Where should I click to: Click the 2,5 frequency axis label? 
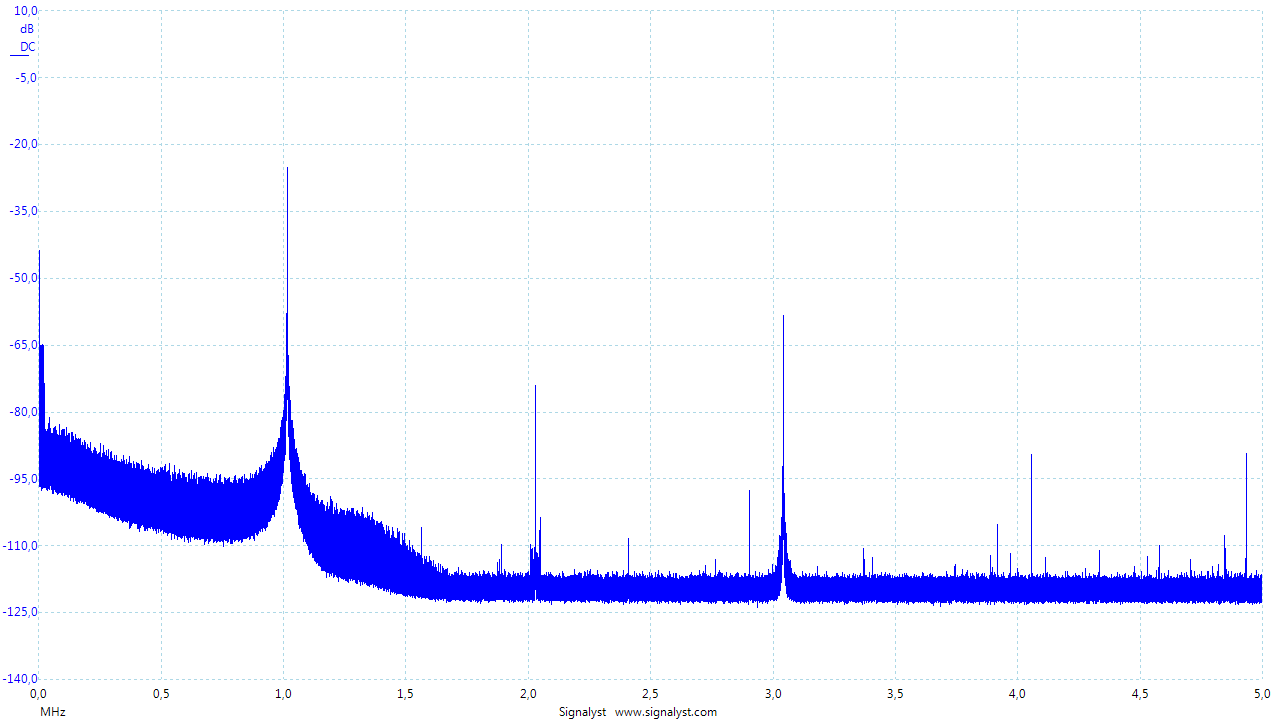(x=651, y=693)
